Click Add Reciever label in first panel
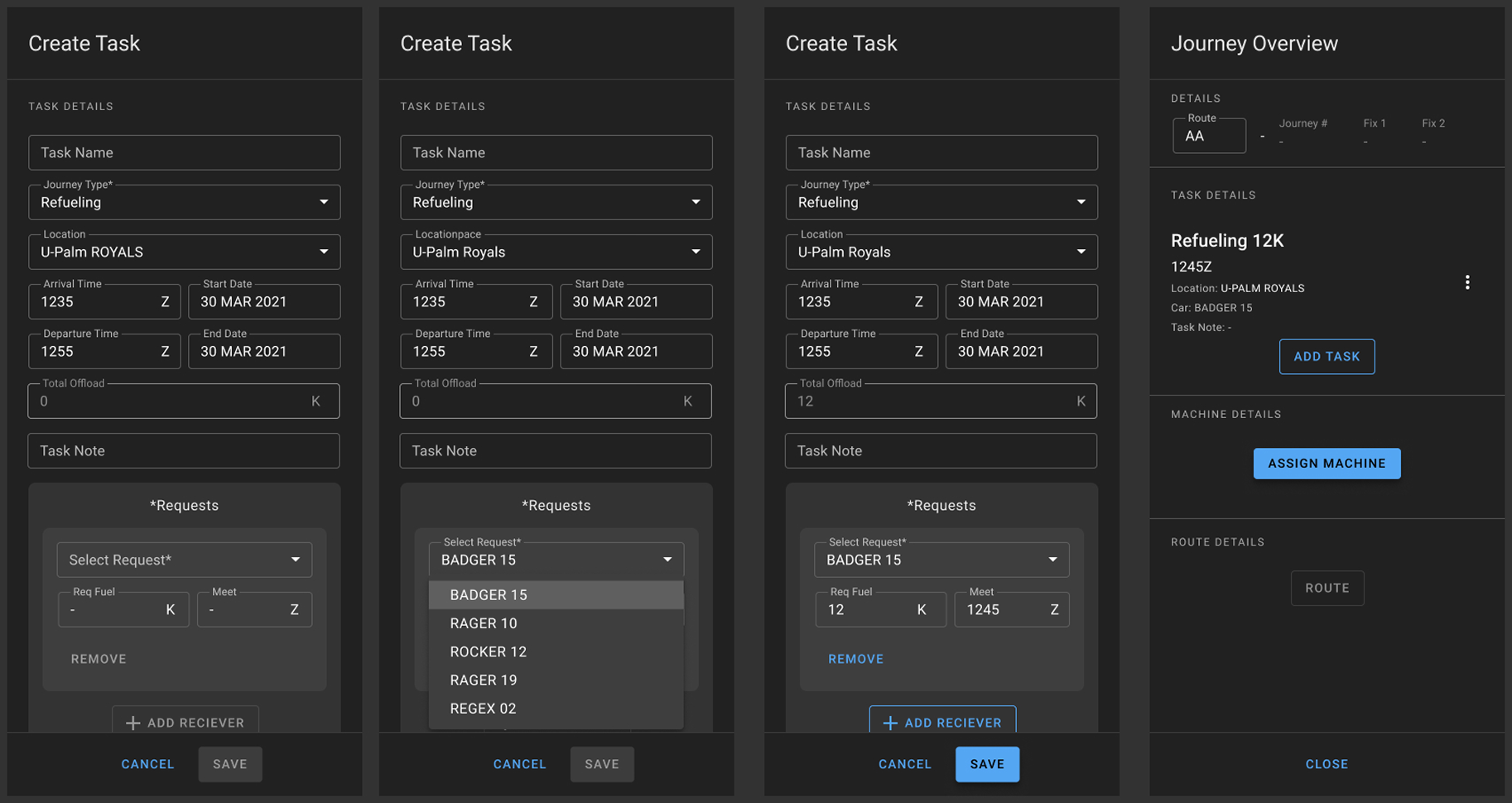Viewport: 1512px width, 803px height. pyautogui.click(x=195, y=723)
